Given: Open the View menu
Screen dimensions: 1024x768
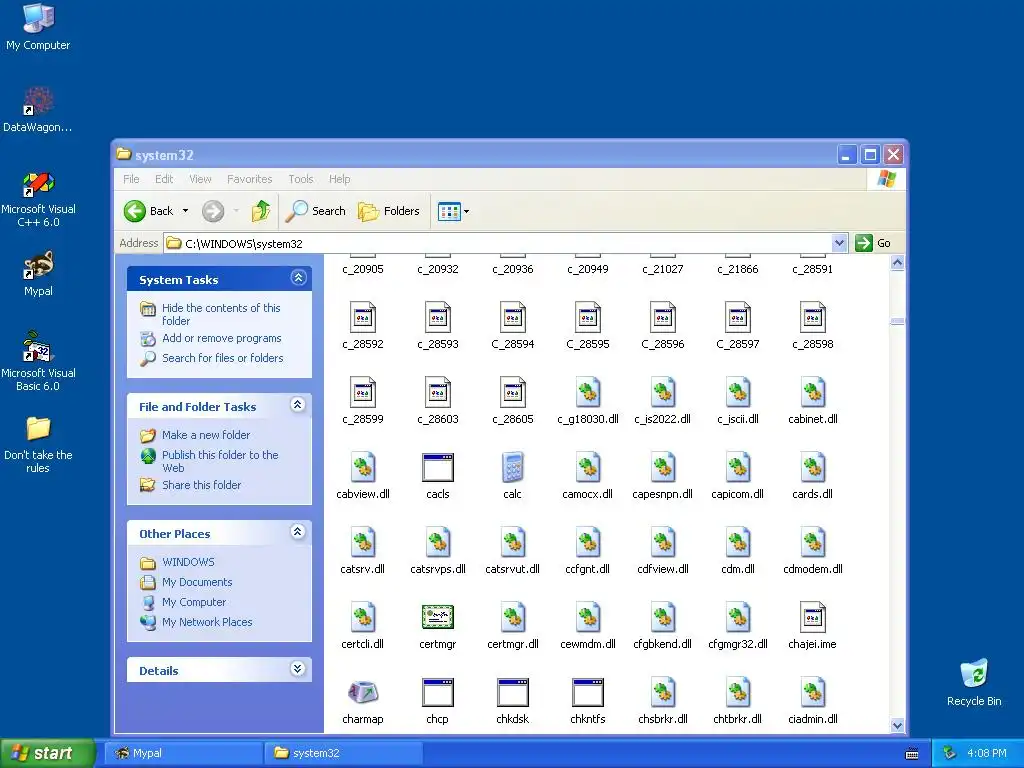Looking at the screenshot, I should click(x=200, y=179).
